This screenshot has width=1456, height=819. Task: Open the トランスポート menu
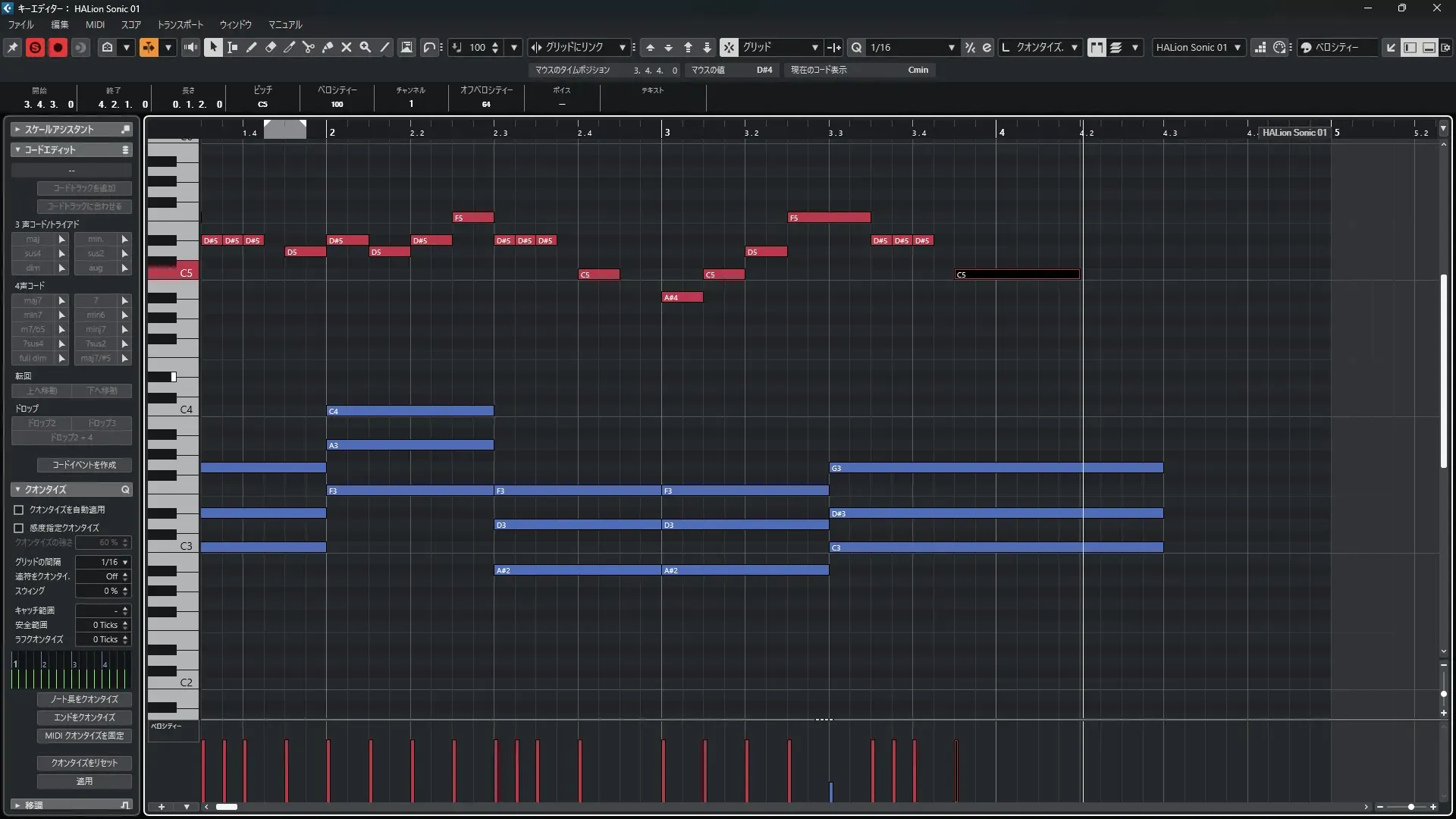tap(180, 24)
